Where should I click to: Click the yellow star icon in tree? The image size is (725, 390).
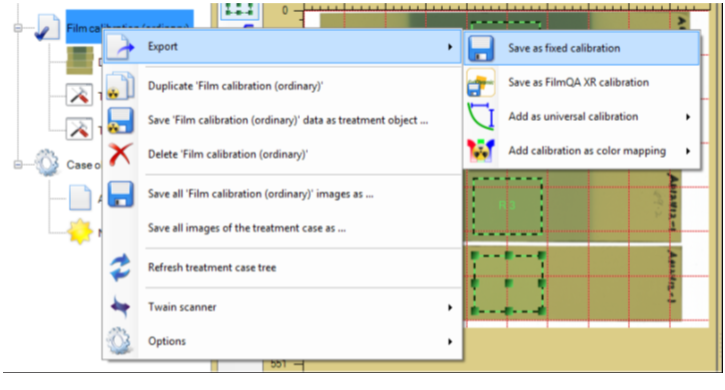[x=80, y=231]
